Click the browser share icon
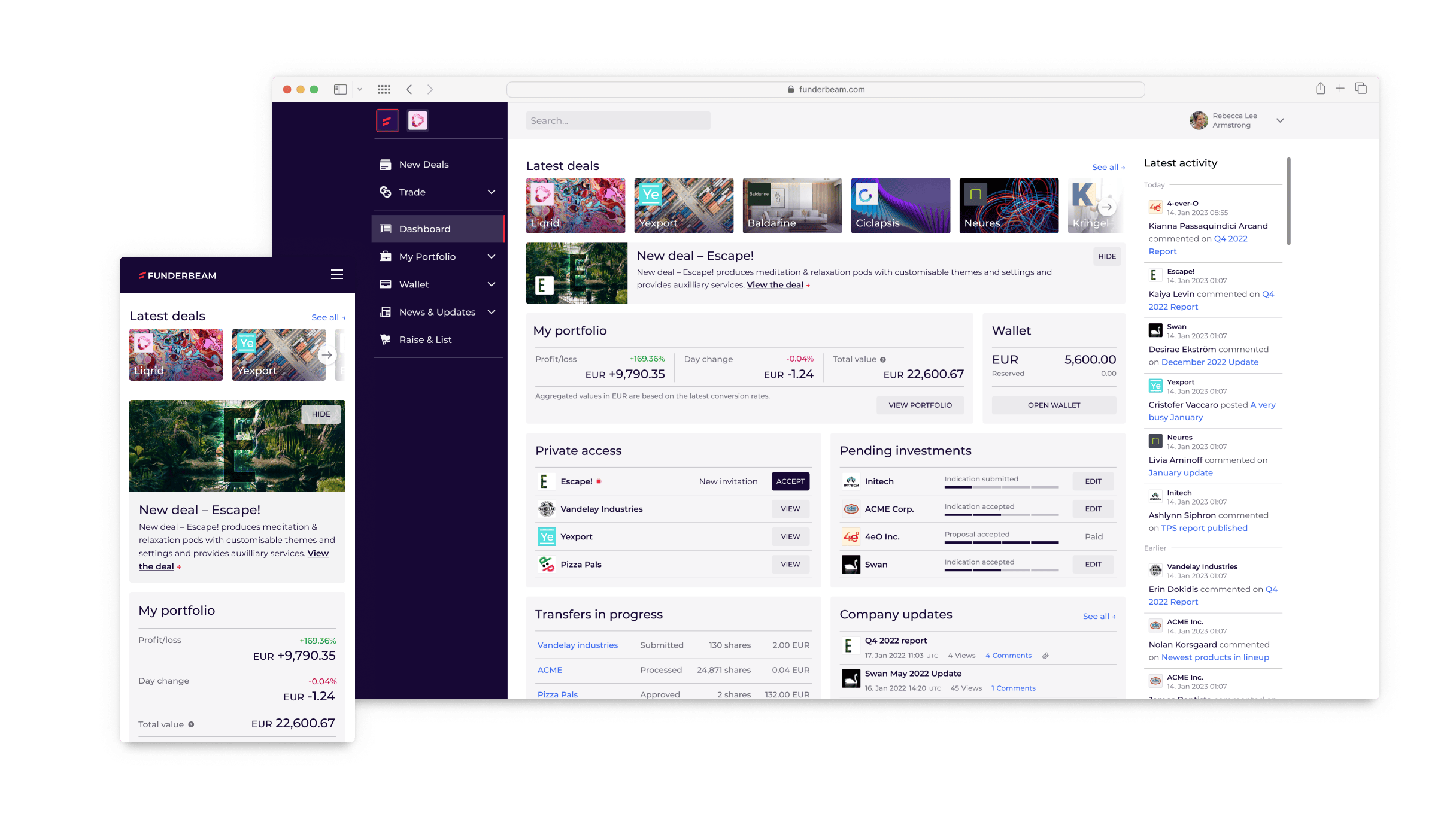Image resolution: width=1456 pixels, height=819 pixels. [x=1320, y=89]
